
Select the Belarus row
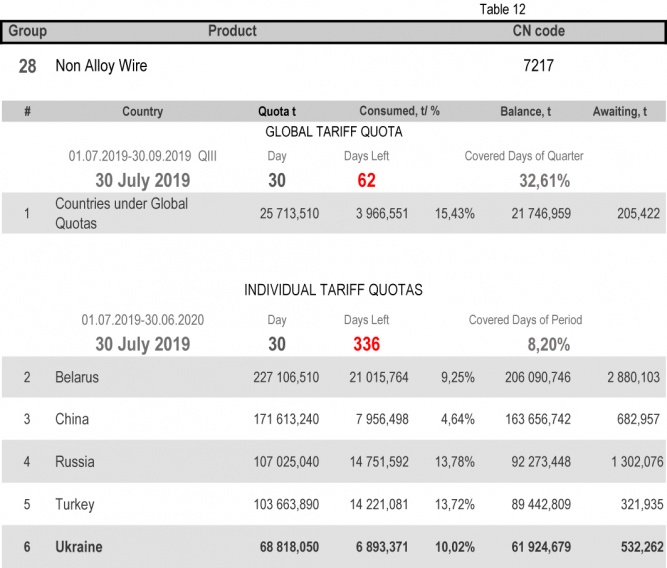pos(77,378)
